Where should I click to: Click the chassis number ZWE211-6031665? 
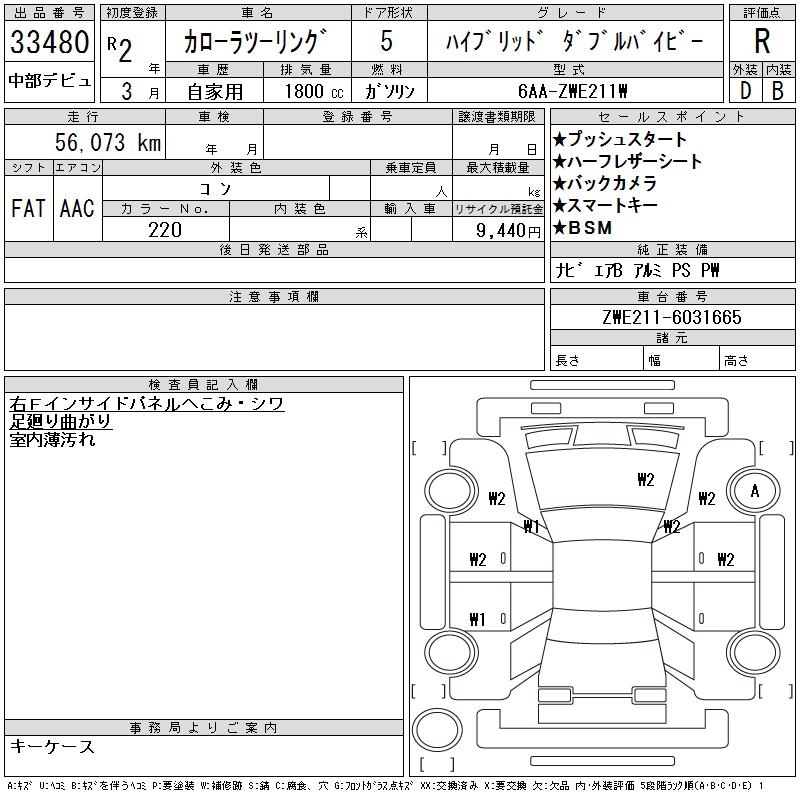(x=672, y=317)
